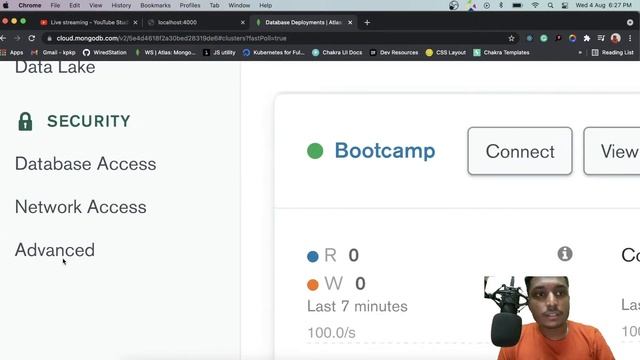Switch to the Live streaming YouTube Studio tab

point(89,22)
